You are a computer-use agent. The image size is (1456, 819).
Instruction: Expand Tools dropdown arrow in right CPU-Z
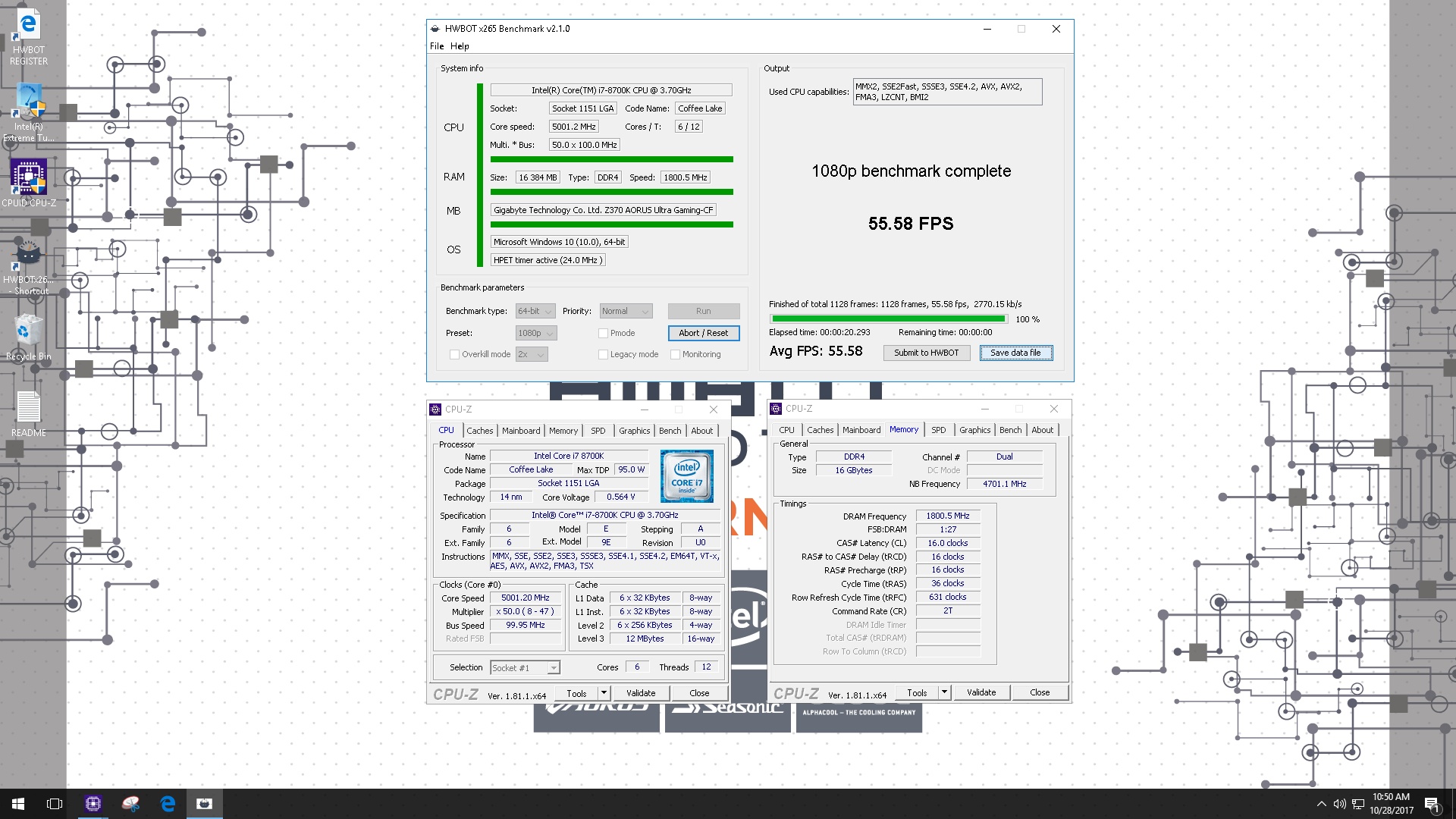(944, 692)
